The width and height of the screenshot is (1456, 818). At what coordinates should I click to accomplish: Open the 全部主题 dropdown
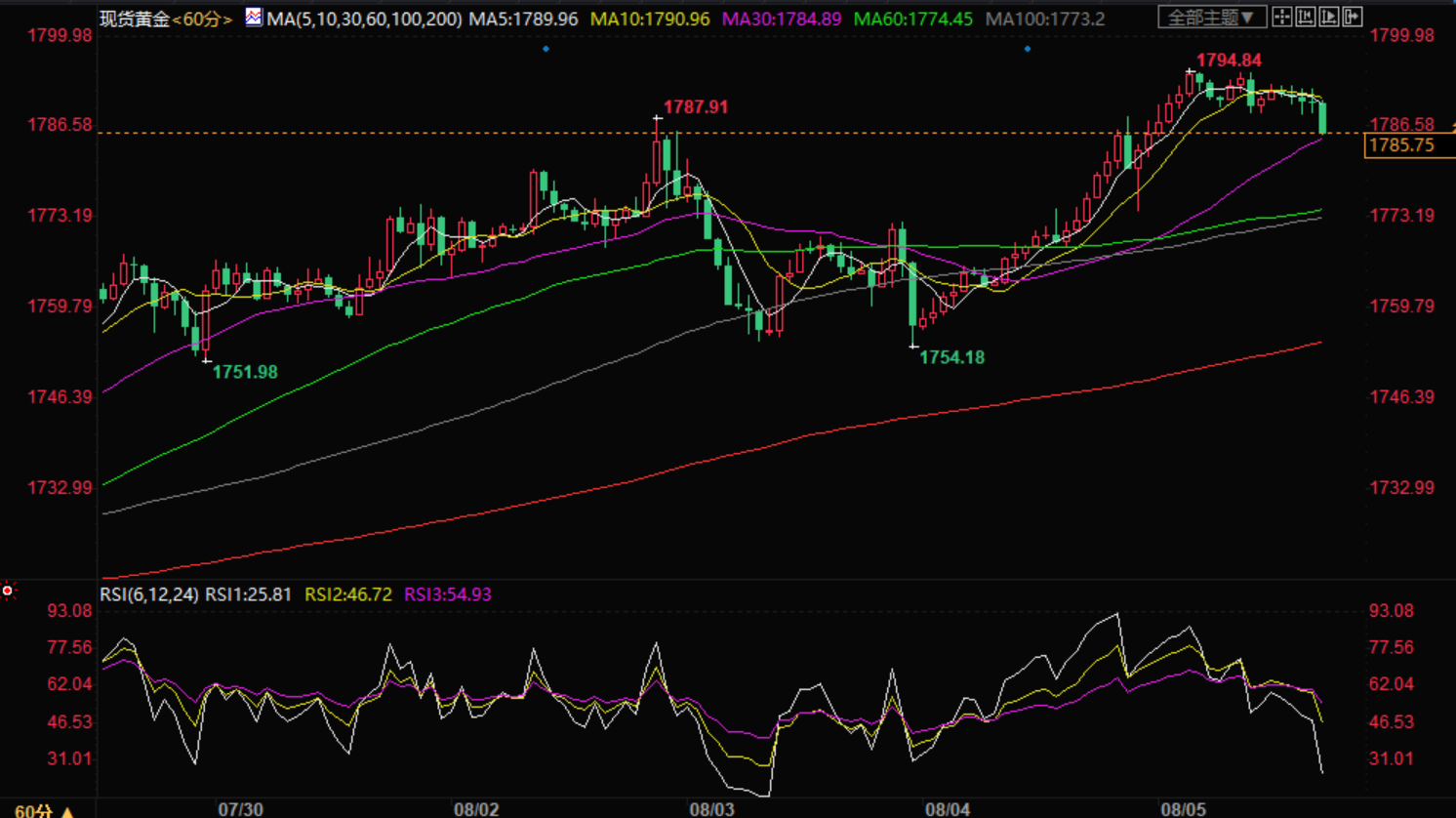(x=1211, y=18)
